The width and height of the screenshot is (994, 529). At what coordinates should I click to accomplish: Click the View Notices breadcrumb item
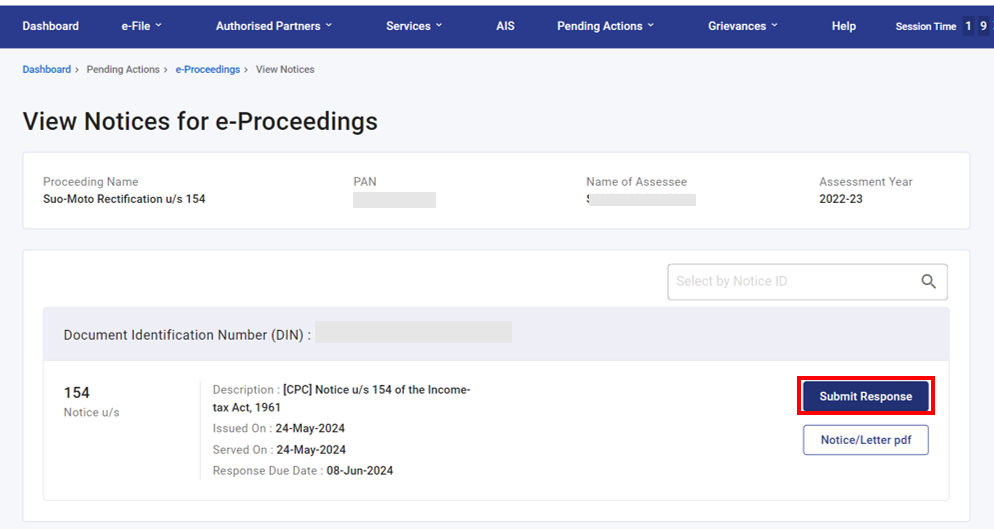[x=285, y=70]
